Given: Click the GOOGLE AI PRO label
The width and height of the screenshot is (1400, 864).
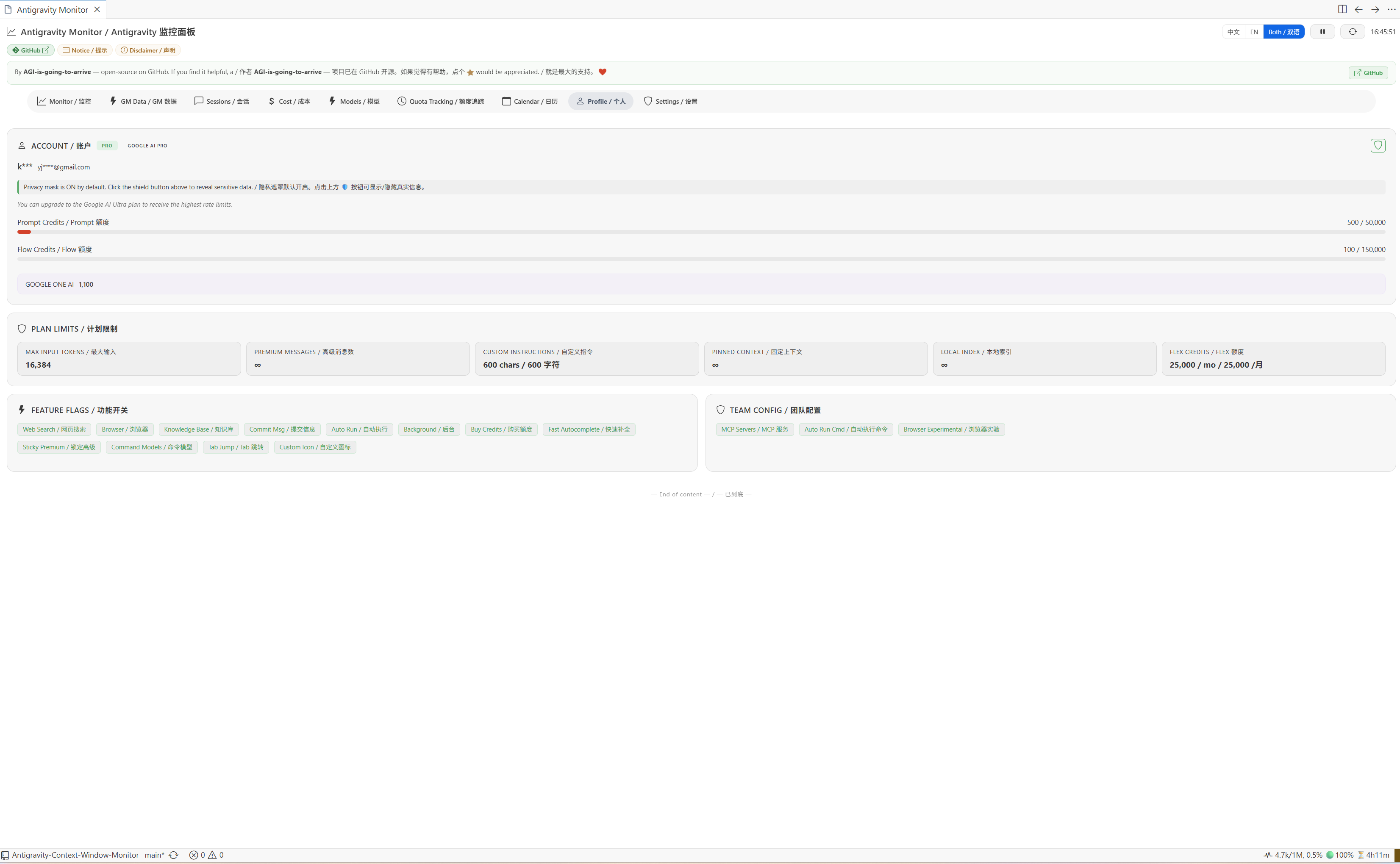Looking at the screenshot, I should point(147,146).
